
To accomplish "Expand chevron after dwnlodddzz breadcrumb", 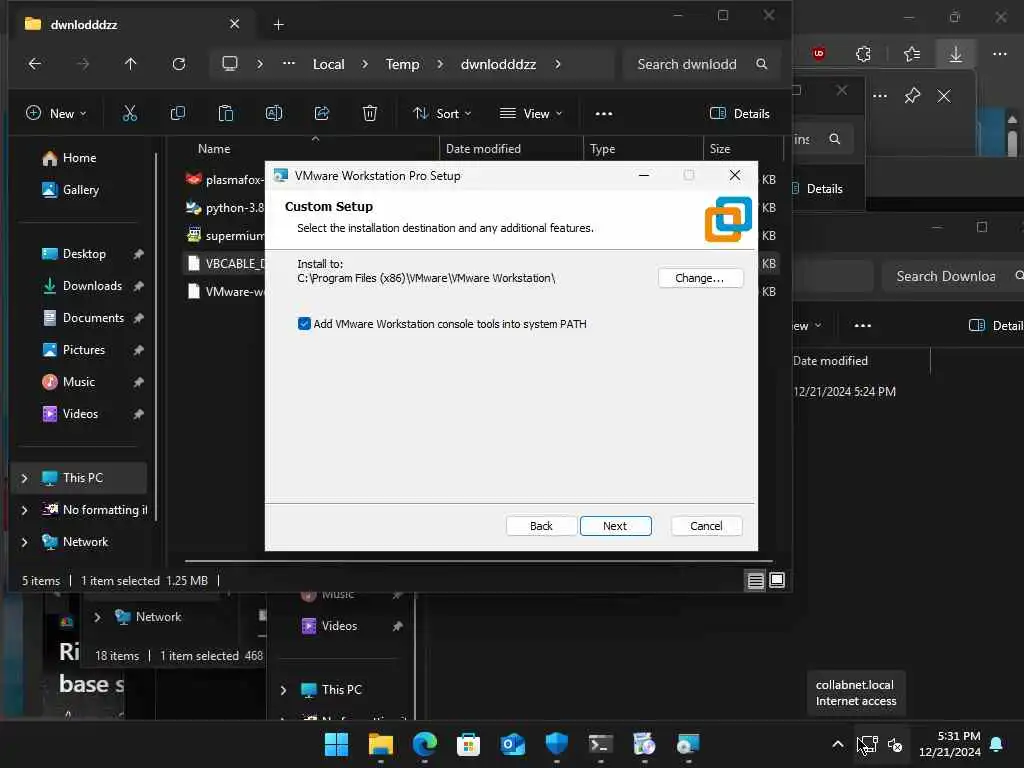I will click(x=558, y=64).
